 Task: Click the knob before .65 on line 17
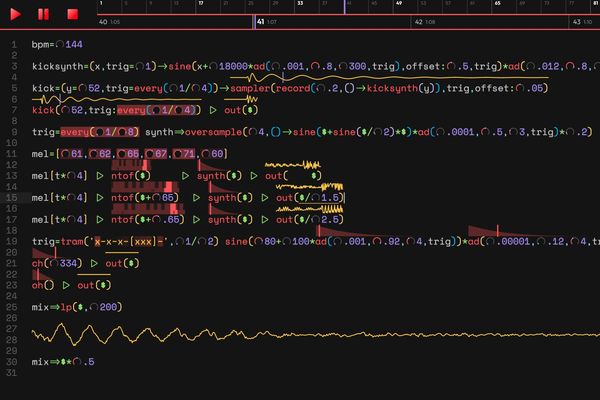pyautogui.click(x=156, y=220)
